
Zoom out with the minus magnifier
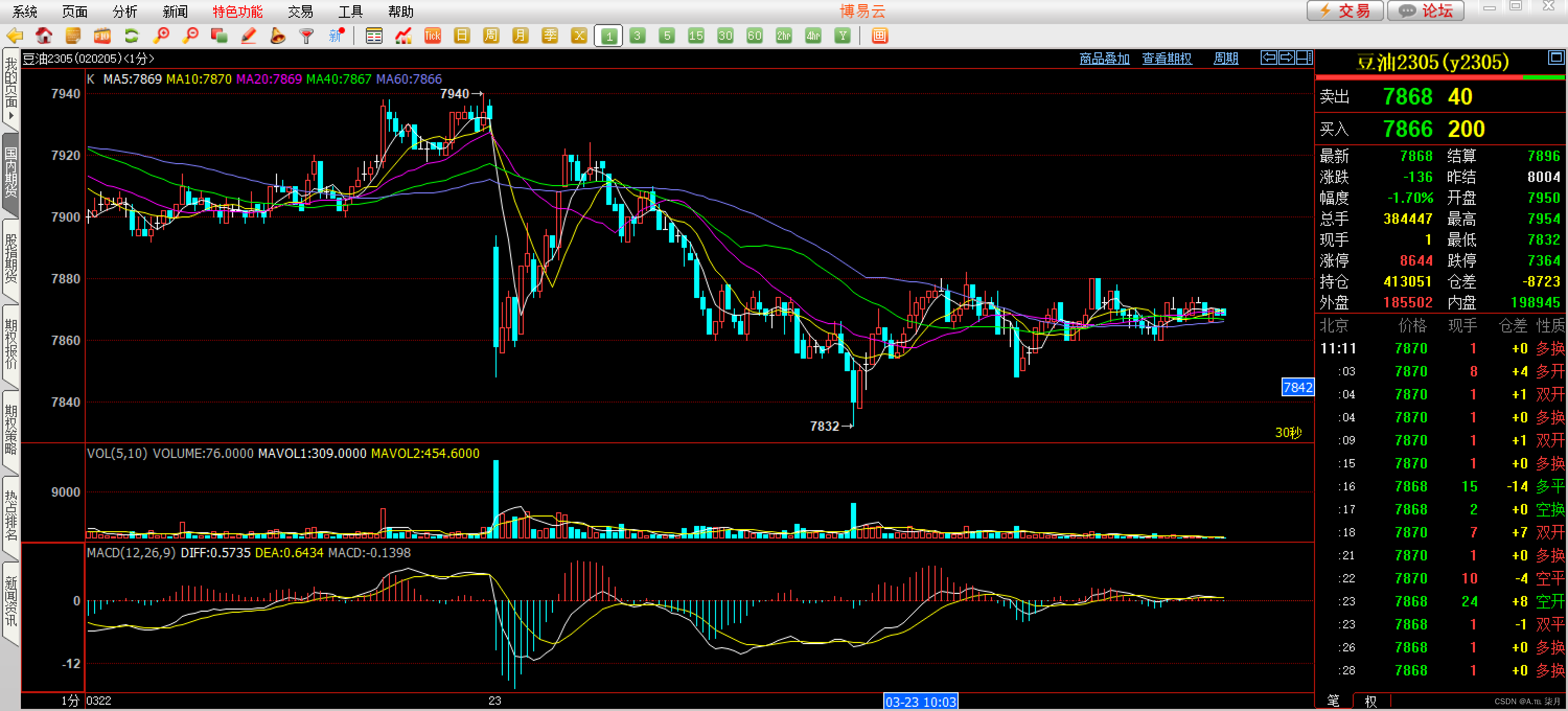(x=191, y=36)
